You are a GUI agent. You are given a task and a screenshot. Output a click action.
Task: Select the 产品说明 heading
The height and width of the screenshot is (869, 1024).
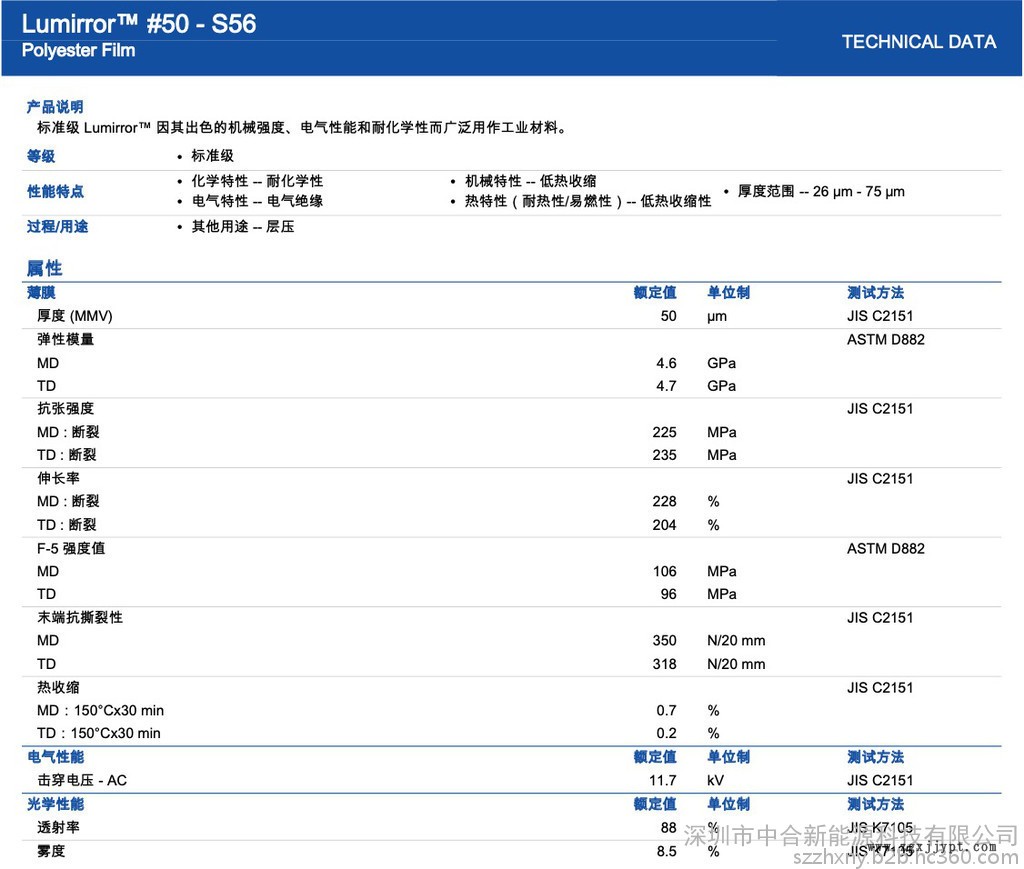55,107
